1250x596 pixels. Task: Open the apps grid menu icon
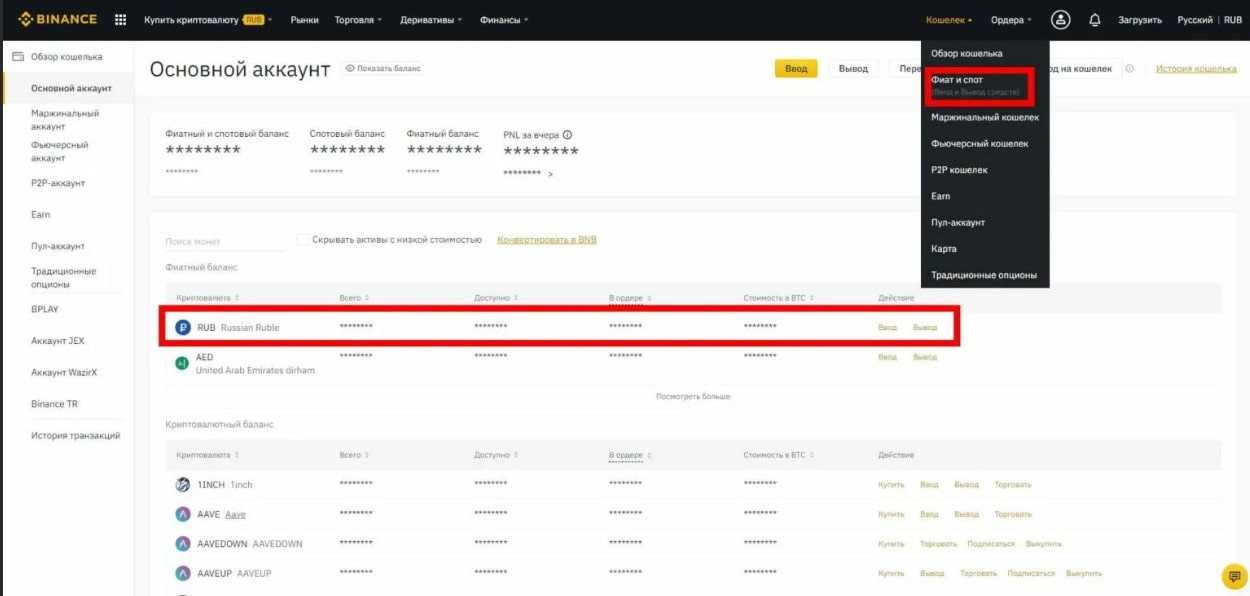tap(121, 20)
